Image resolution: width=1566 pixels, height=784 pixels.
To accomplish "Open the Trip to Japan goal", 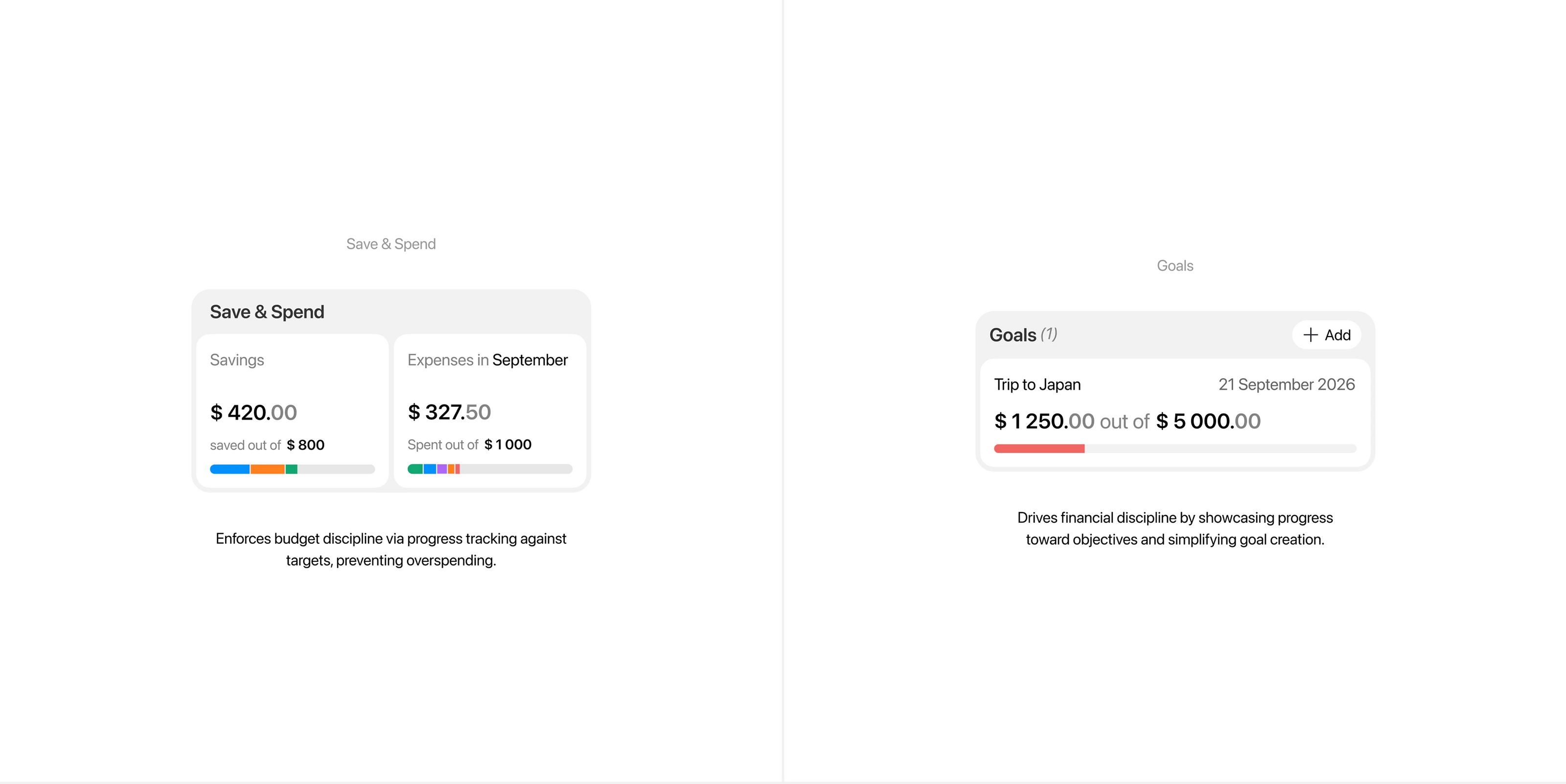I will tap(1037, 385).
